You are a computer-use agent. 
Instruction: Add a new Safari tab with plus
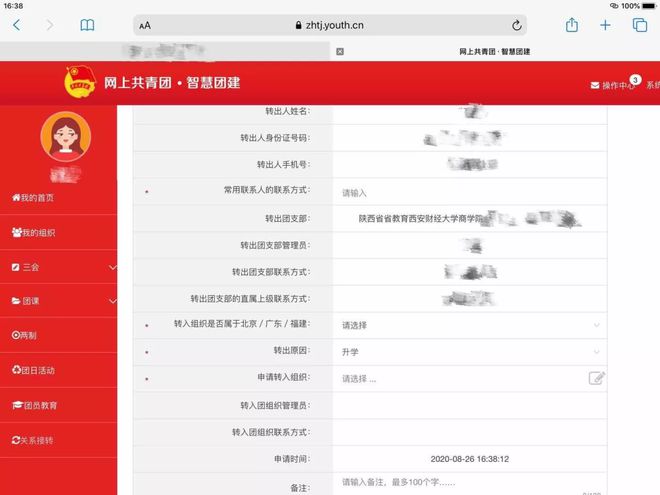605,25
